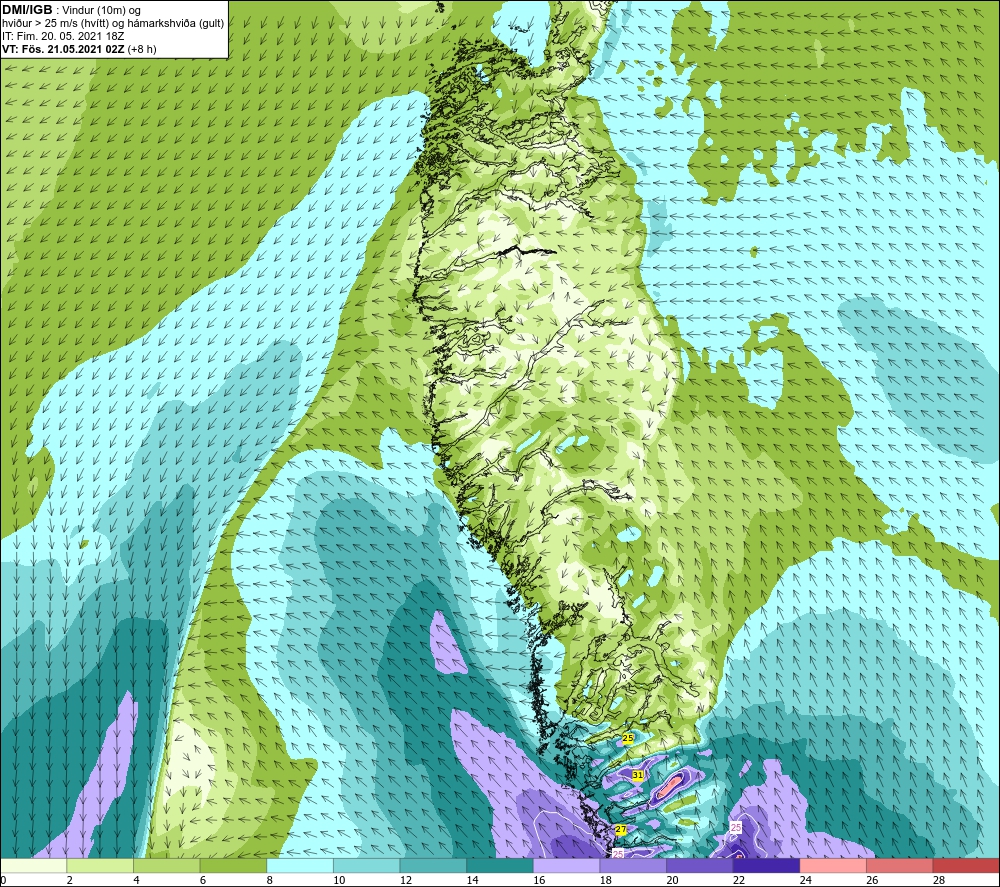Viewport: 1000px width, 887px height.
Task: Click the 'IT: Fim. 20. 05. 2021 18Z' line
Action: 63,36
